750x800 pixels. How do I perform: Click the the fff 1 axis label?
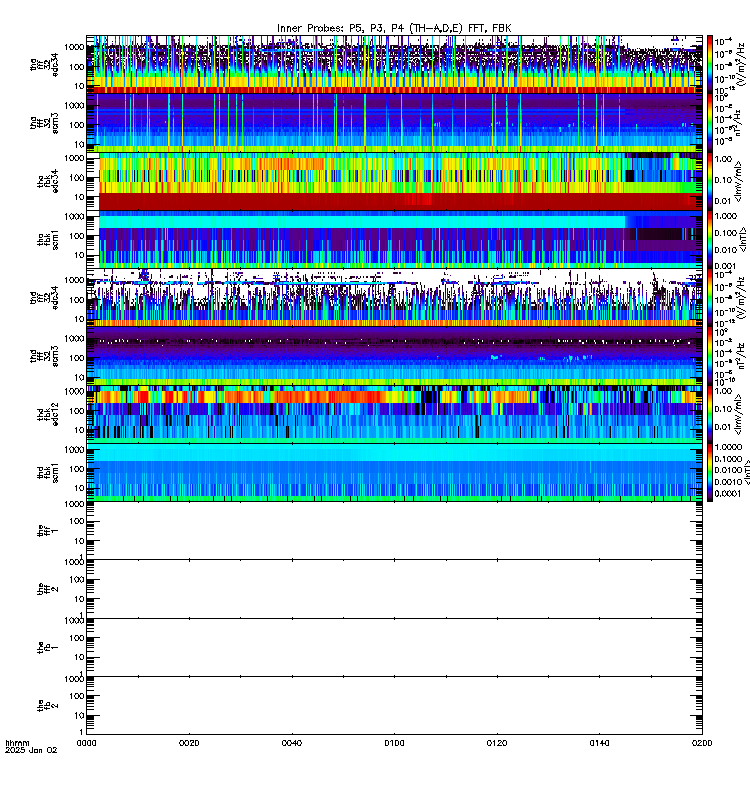(48, 530)
